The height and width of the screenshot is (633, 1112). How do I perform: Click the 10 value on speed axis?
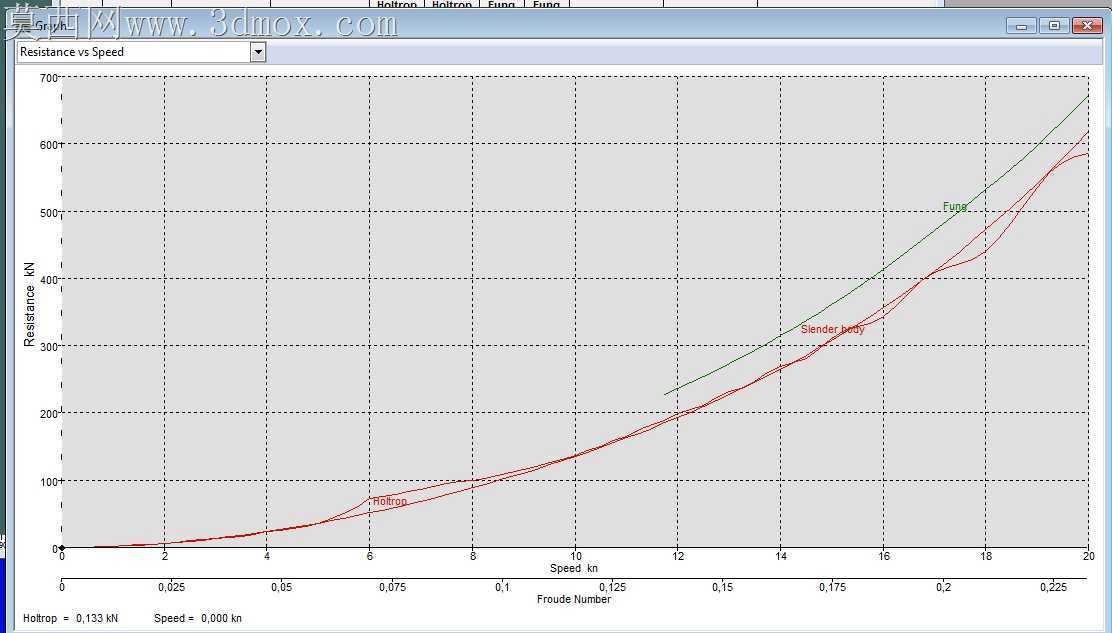[x=576, y=556]
